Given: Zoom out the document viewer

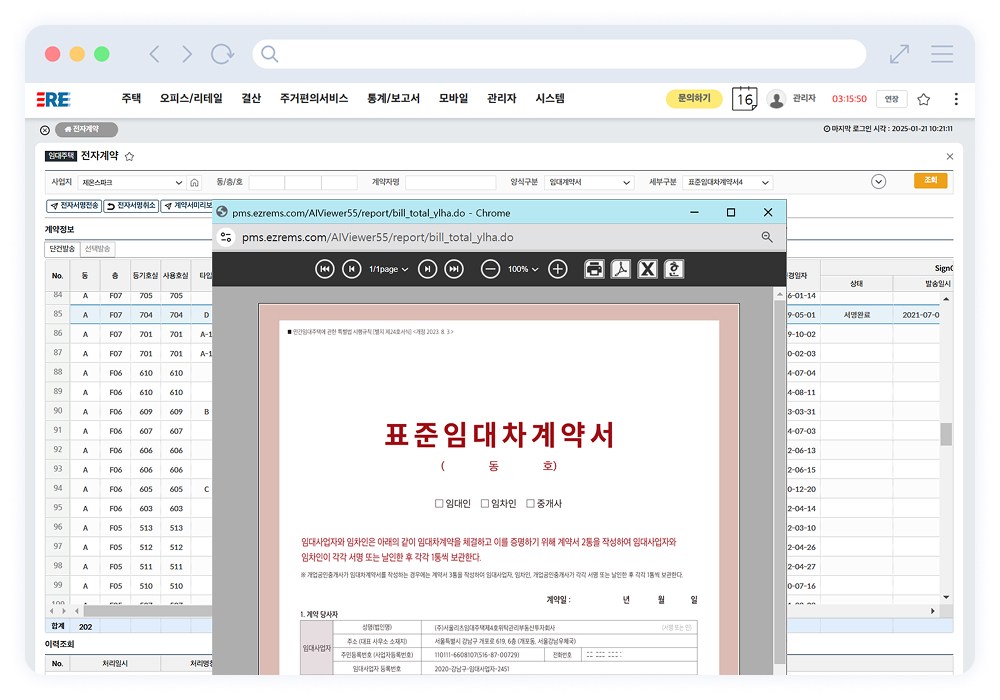Looking at the screenshot, I should pos(490,269).
